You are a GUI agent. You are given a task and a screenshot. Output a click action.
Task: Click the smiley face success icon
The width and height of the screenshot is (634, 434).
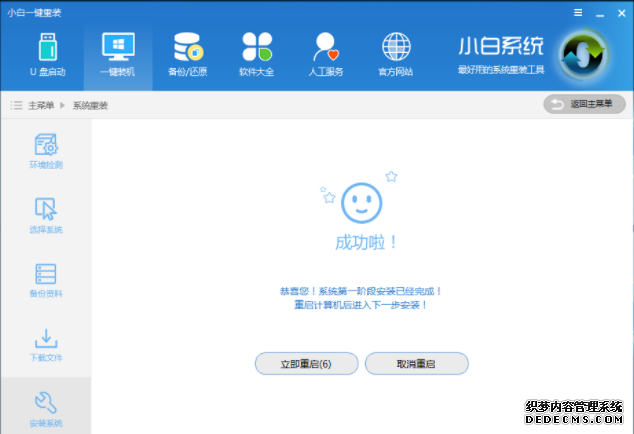click(x=361, y=203)
